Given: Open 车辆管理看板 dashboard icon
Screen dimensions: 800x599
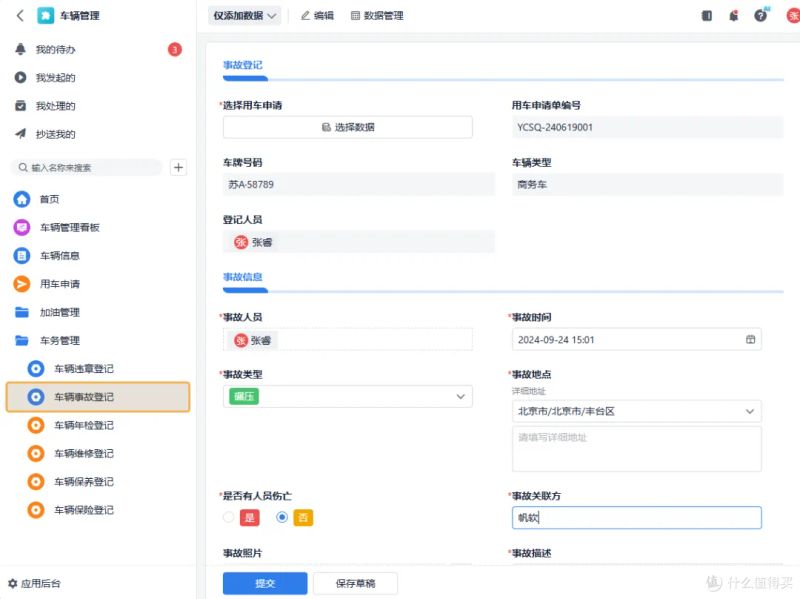Looking at the screenshot, I should (x=22, y=227).
